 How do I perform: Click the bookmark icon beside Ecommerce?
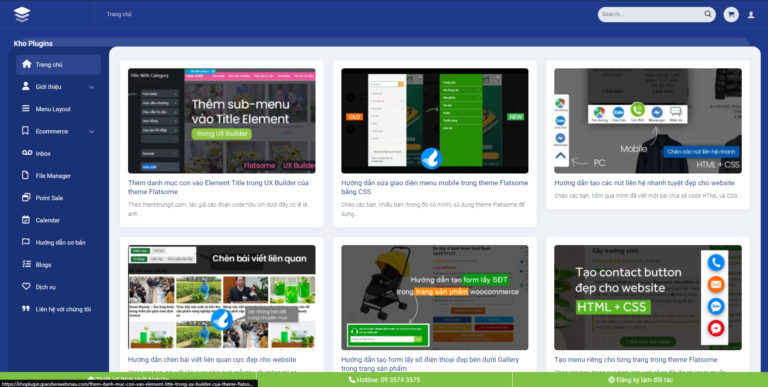pos(26,131)
